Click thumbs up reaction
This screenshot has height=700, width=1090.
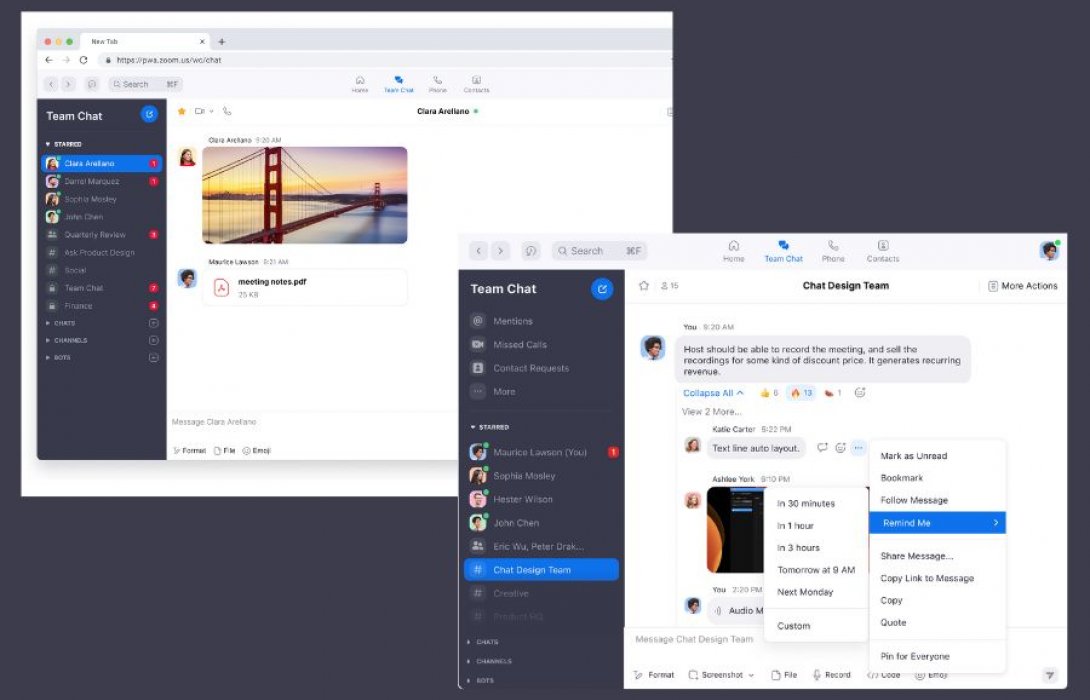coord(769,393)
